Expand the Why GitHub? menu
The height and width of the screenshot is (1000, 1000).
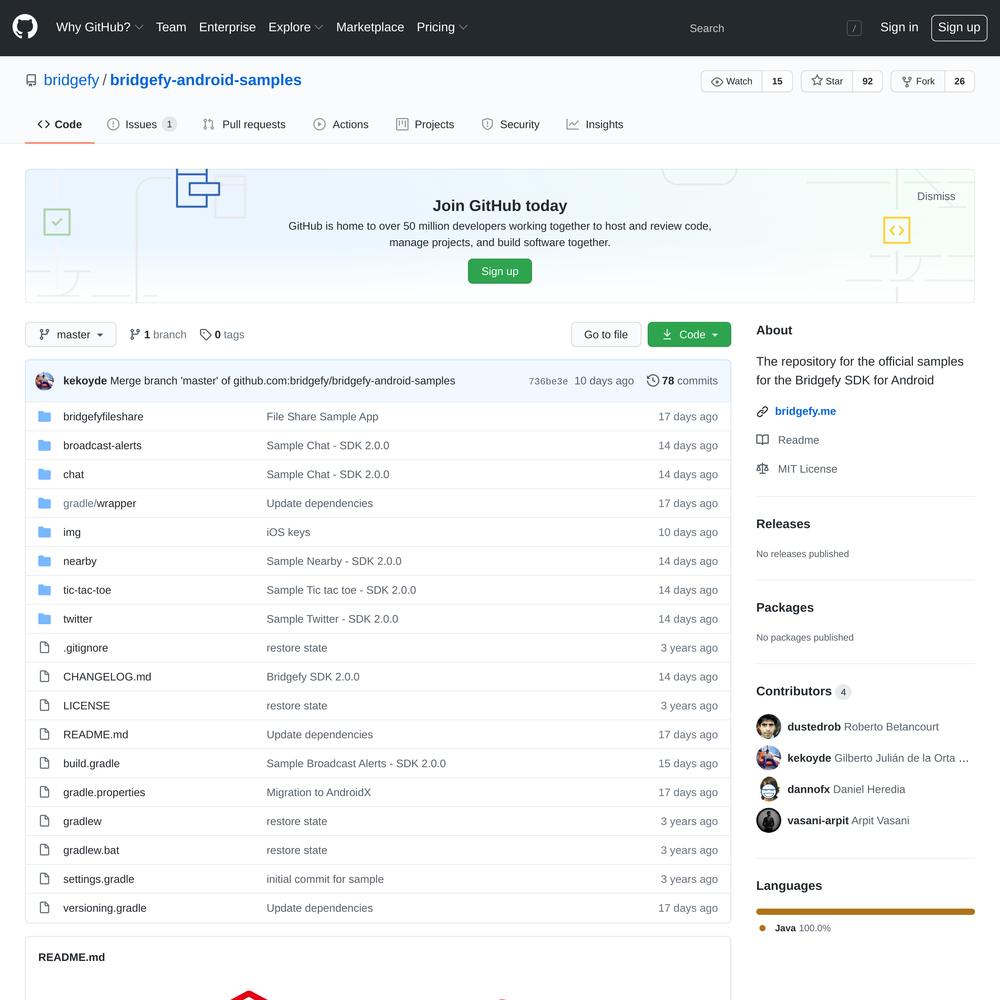[x=99, y=27]
